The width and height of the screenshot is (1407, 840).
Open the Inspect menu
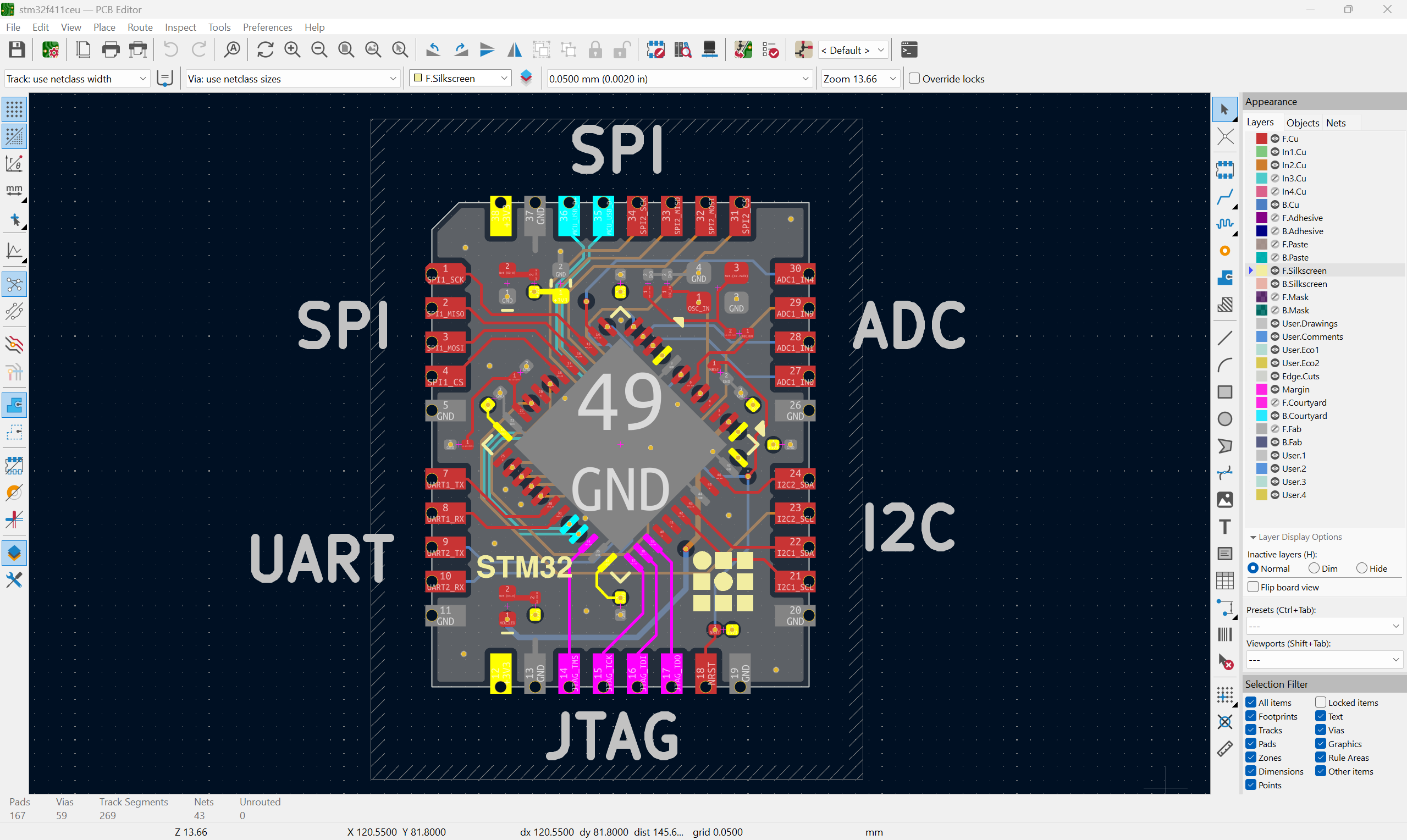click(180, 27)
